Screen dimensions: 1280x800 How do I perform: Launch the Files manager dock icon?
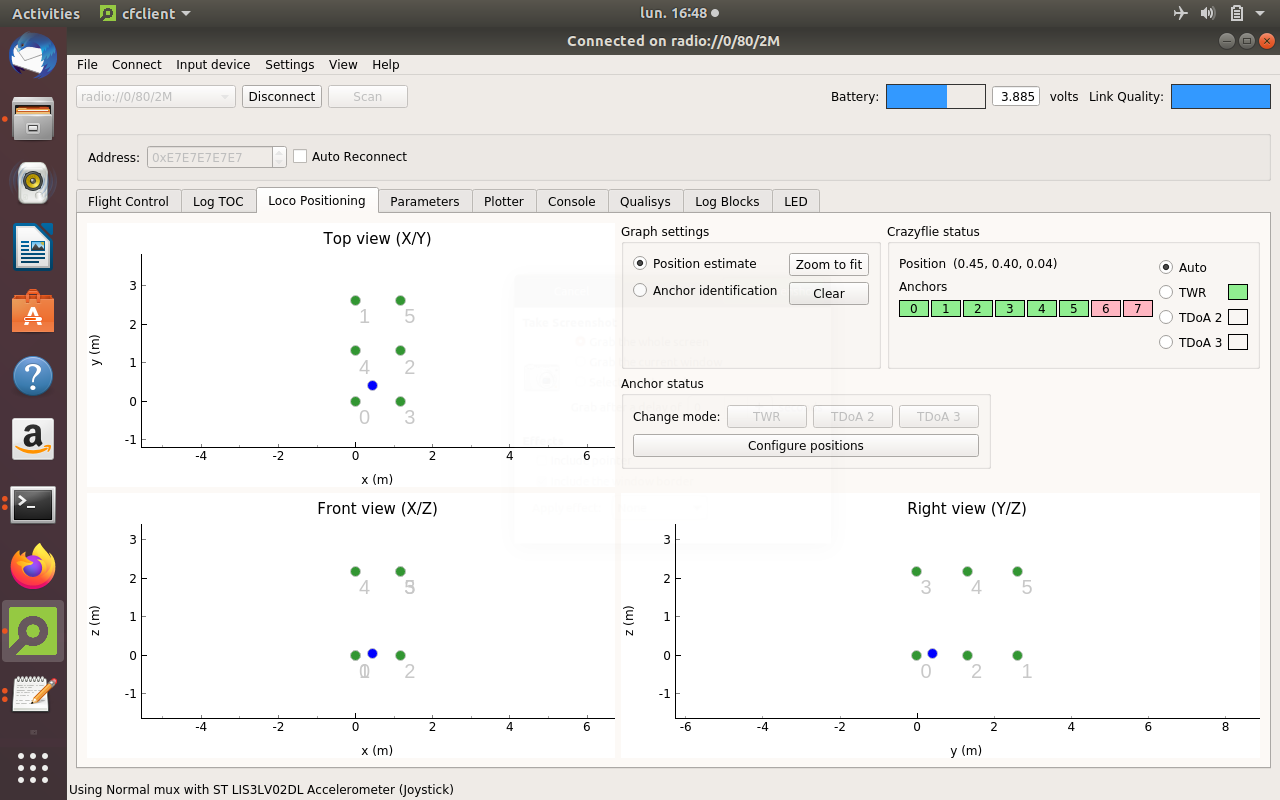pos(33,119)
